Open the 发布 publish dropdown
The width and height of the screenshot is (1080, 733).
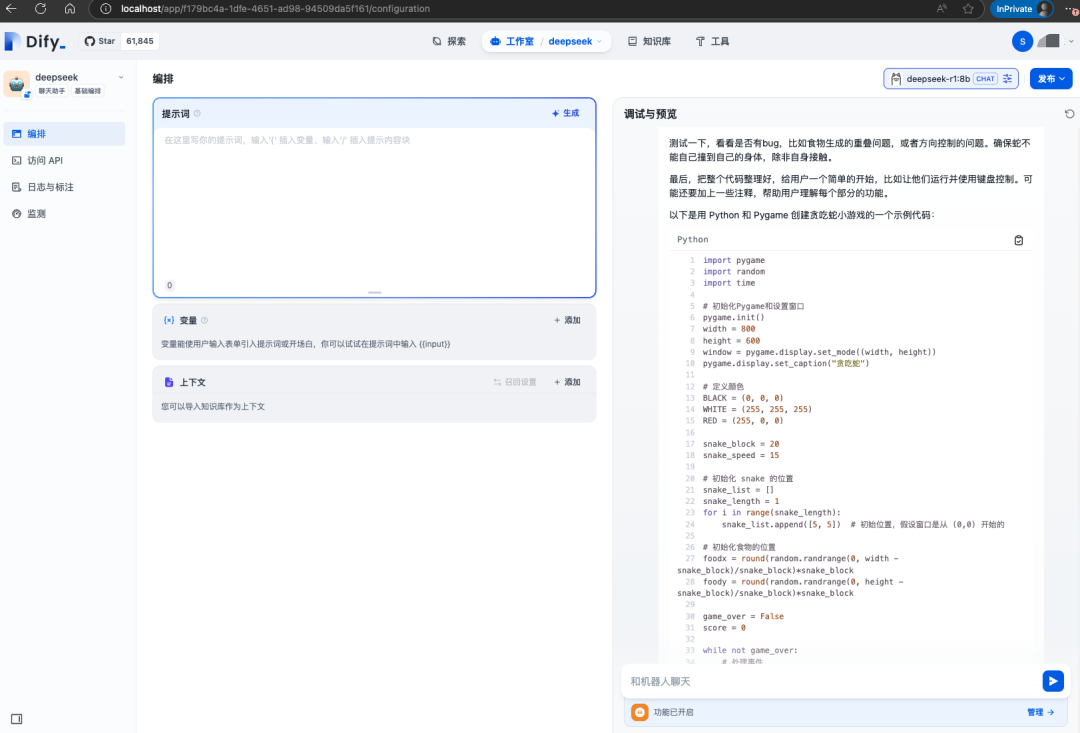pyautogui.click(x=1051, y=79)
